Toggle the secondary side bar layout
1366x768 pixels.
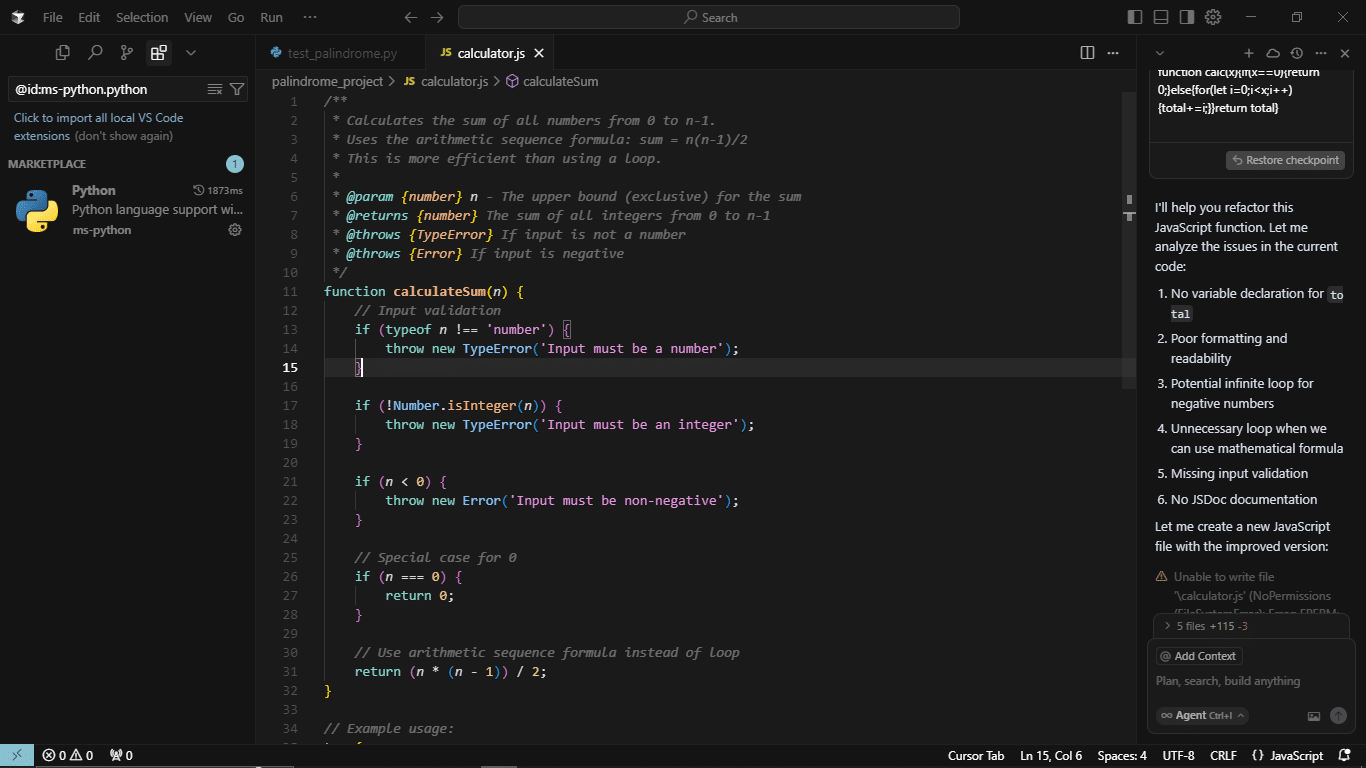coord(1187,17)
